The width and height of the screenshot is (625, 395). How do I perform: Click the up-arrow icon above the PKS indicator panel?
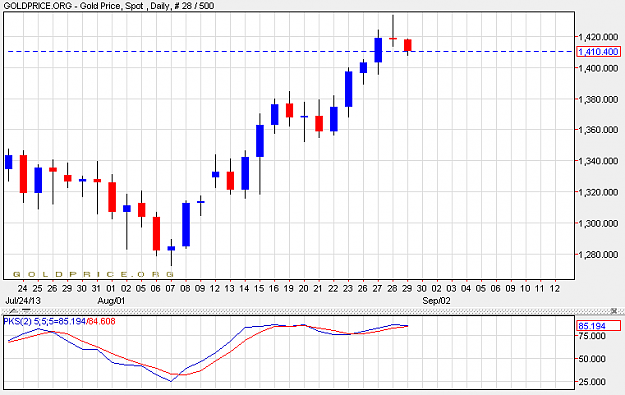pyautogui.click(x=13, y=311)
